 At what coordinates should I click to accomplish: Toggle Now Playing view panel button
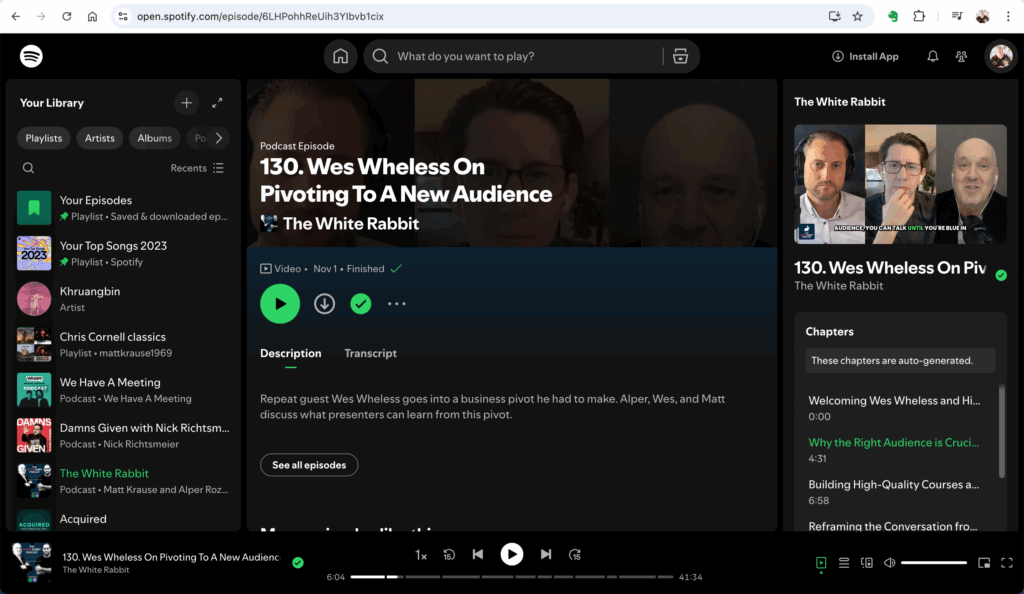pyautogui.click(x=821, y=563)
